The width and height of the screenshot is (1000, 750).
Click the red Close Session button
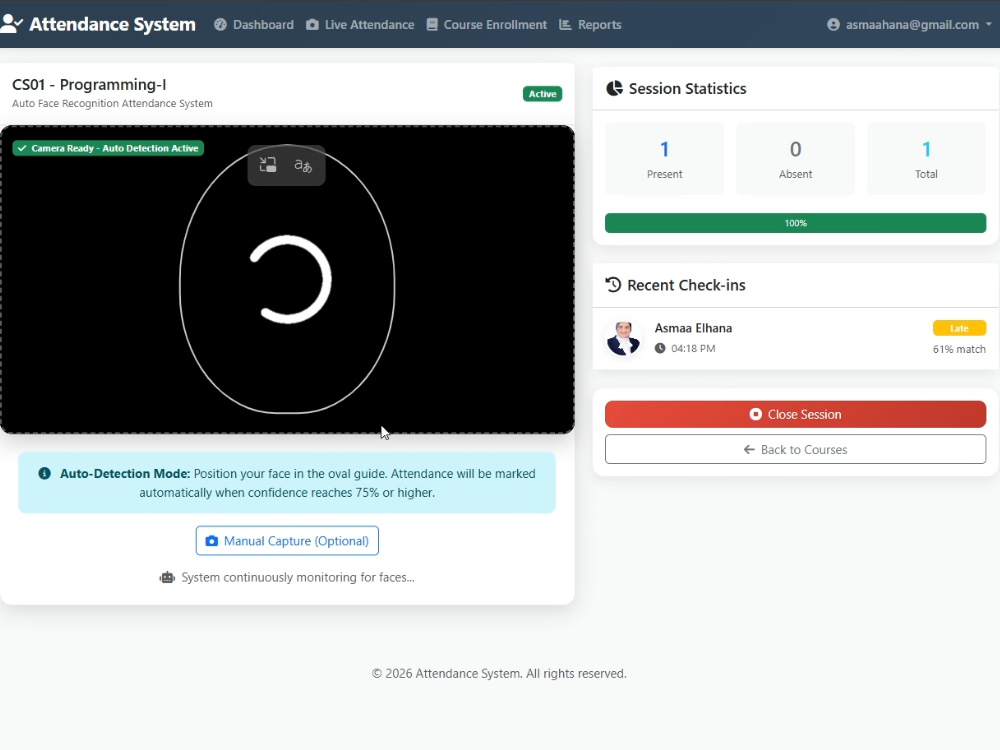coord(795,415)
